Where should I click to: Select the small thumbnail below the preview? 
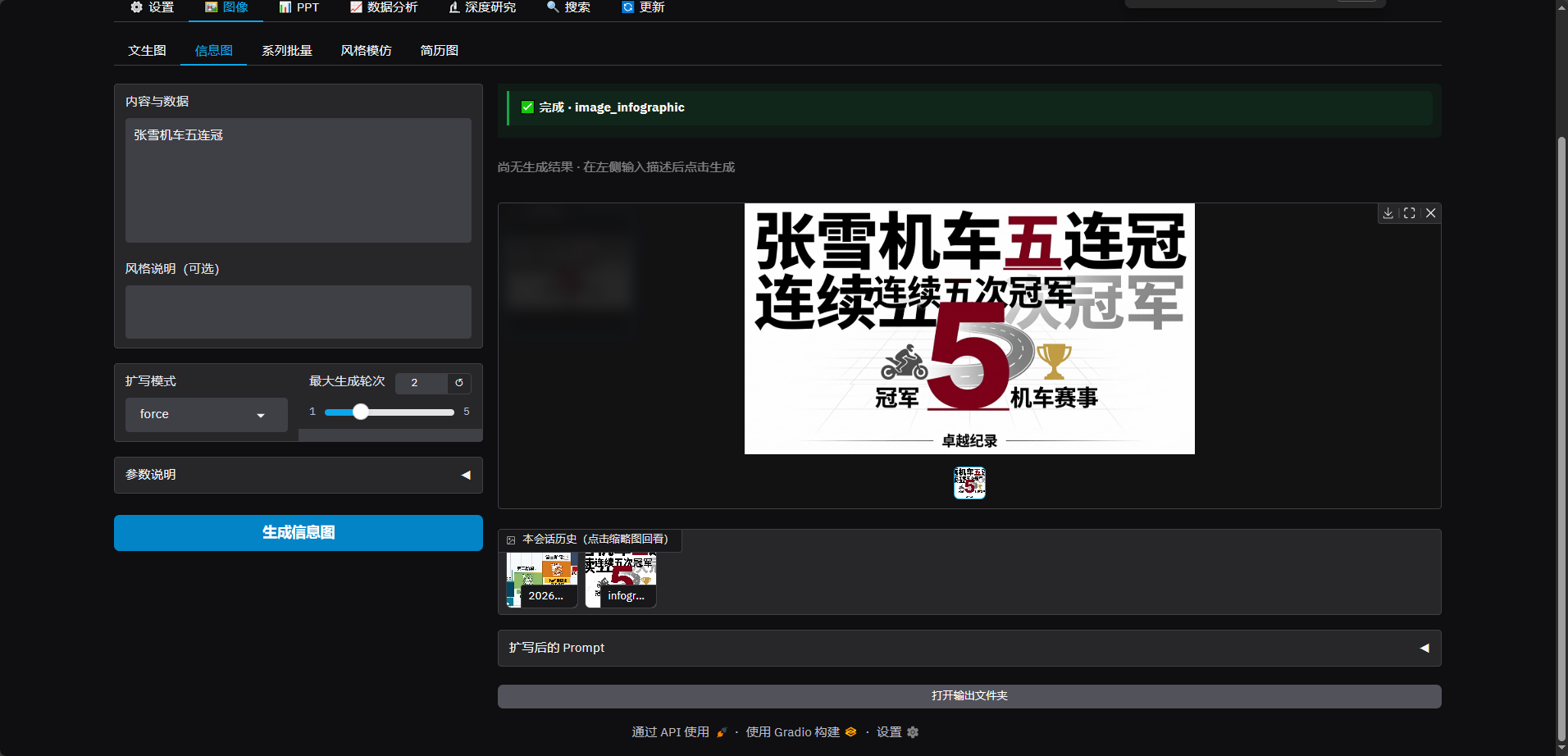click(x=969, y=483)
